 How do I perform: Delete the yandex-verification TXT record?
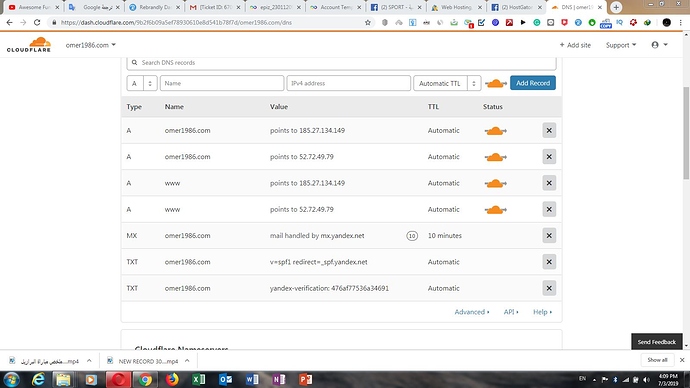tap(549, 288)
